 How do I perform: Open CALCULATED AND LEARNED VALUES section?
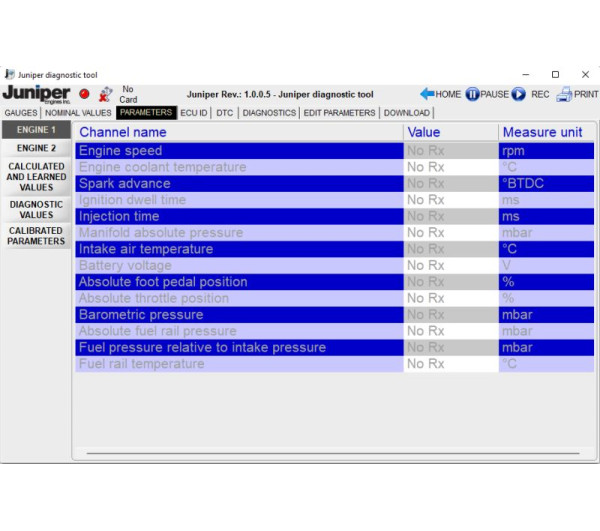pyautogui.click(x=36, y=177)
